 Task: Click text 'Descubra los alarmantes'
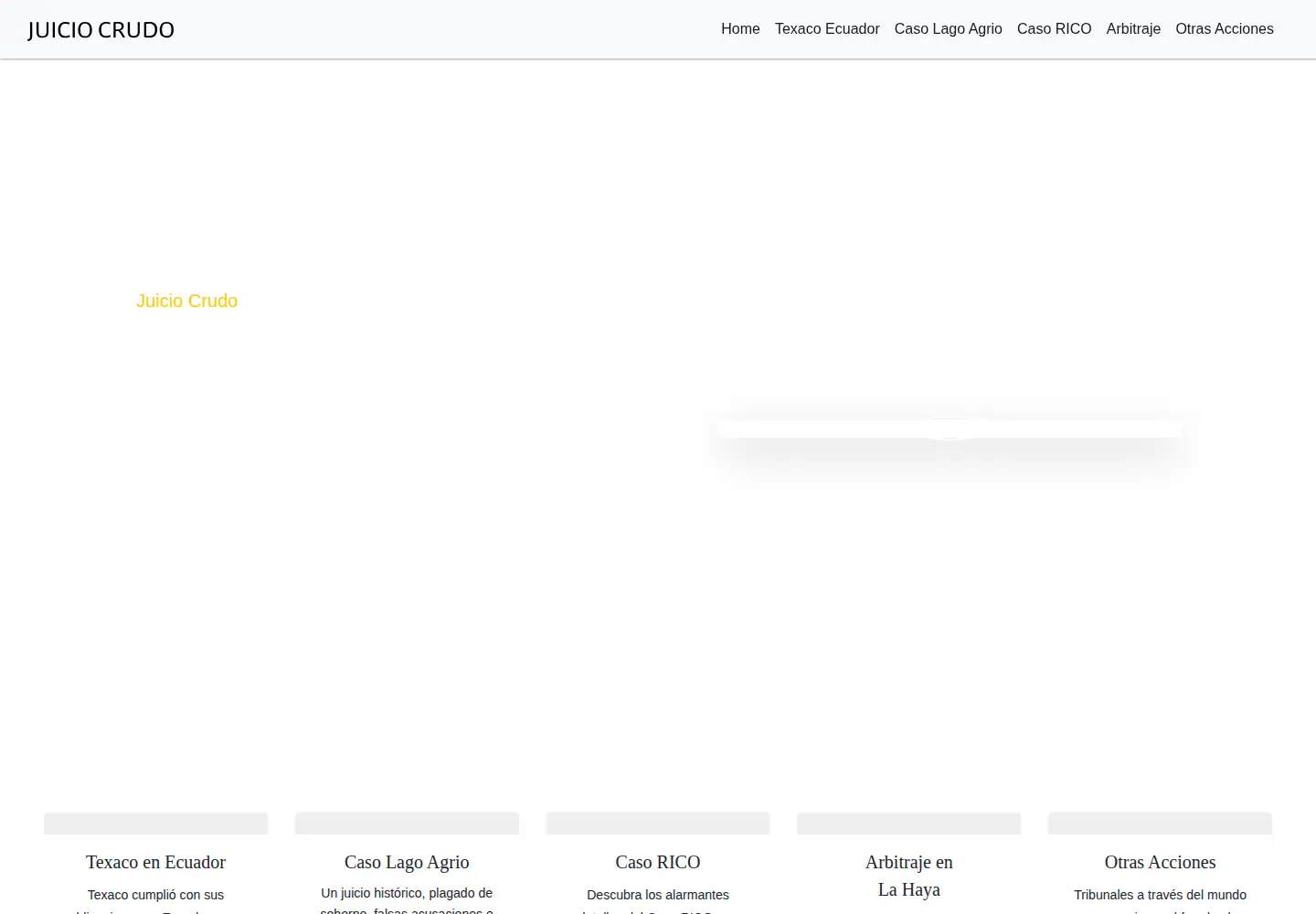(658, 895)
